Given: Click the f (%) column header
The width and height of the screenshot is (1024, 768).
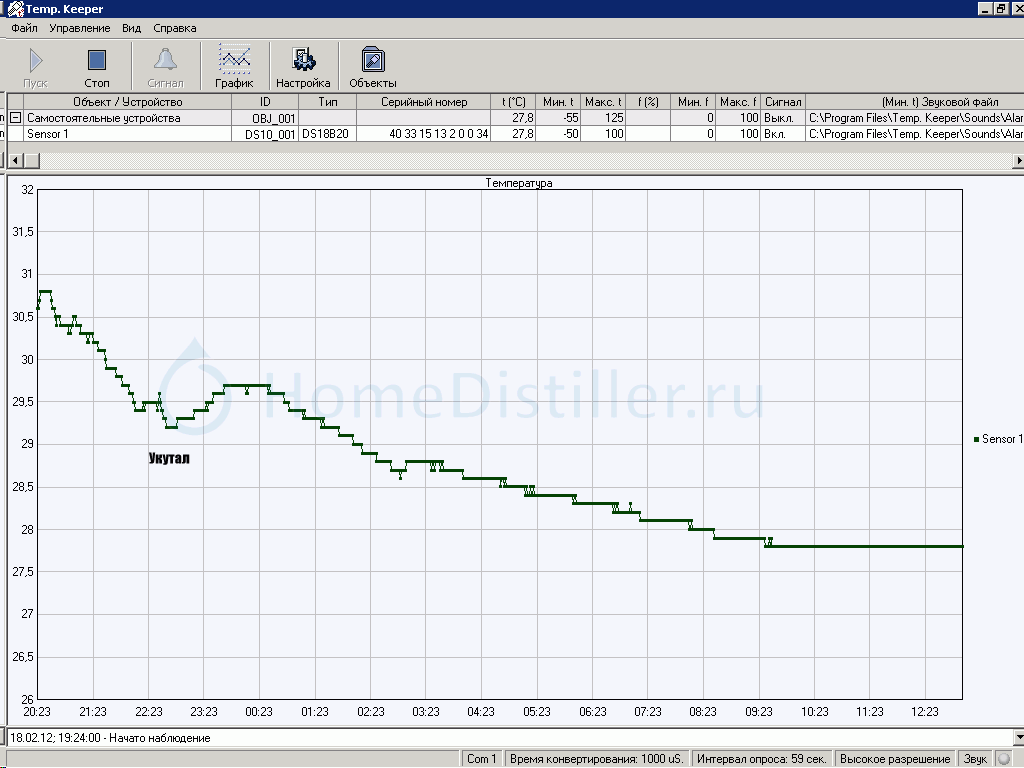Looking at the screenshot, I should coord(648,102).
